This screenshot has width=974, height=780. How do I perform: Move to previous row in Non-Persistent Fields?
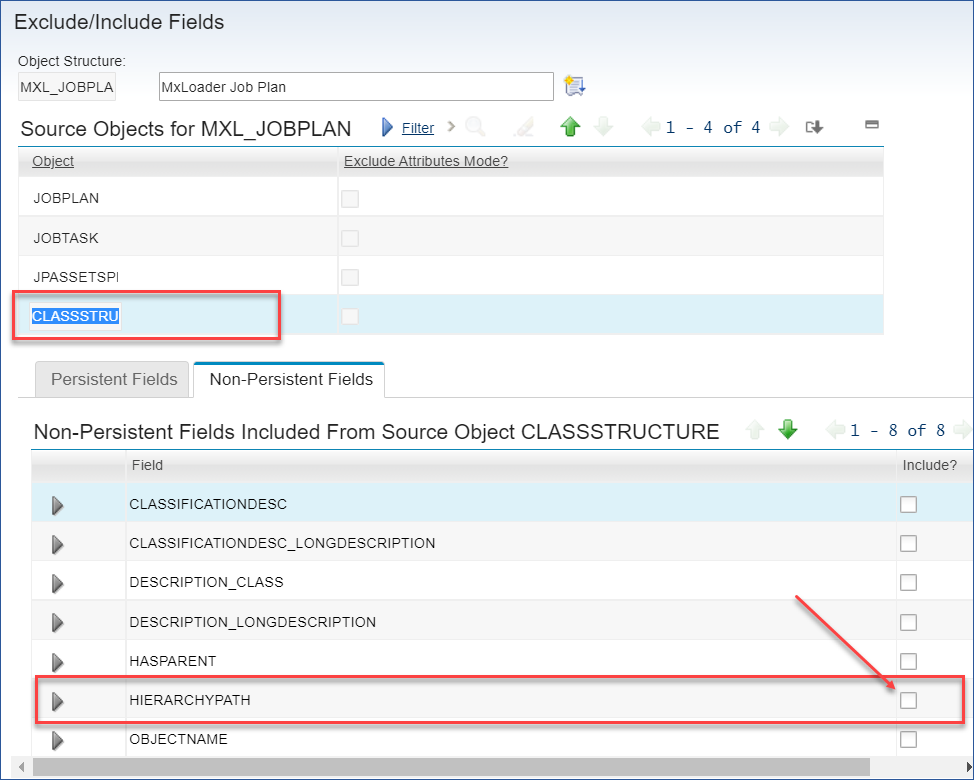pos(755,430)
